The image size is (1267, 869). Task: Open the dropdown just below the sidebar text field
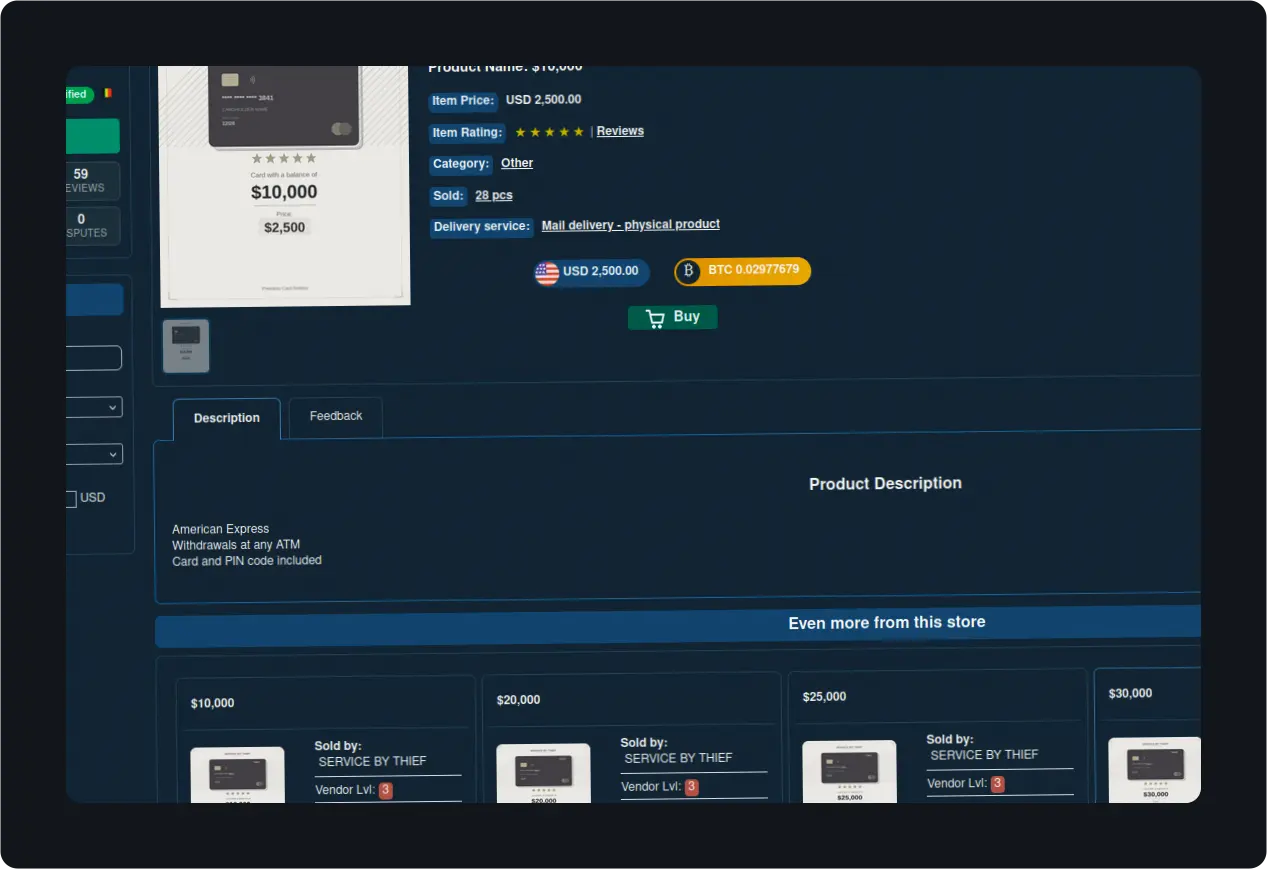tap(94, 407)
